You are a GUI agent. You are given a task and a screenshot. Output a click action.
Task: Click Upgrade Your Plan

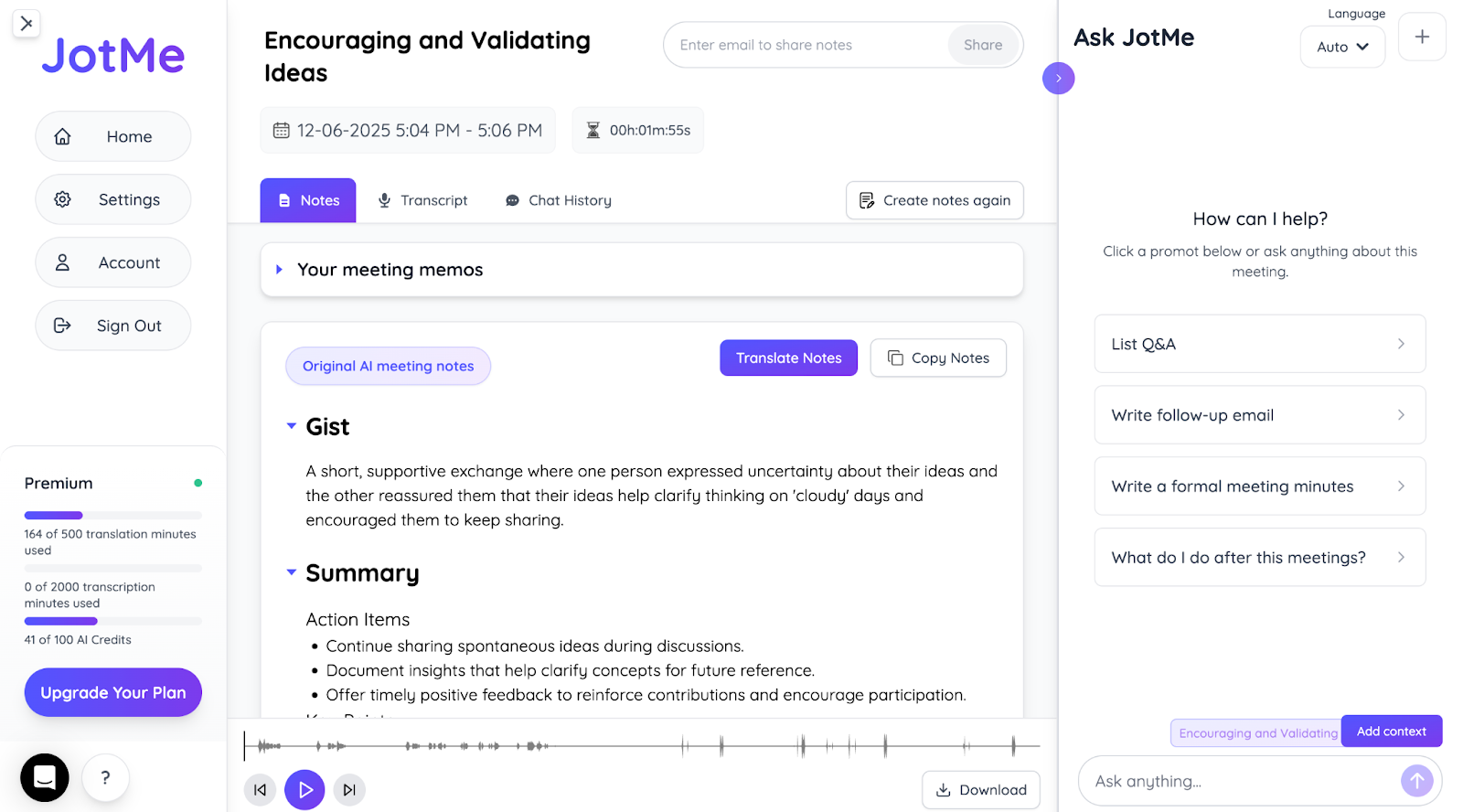(112, 692)
